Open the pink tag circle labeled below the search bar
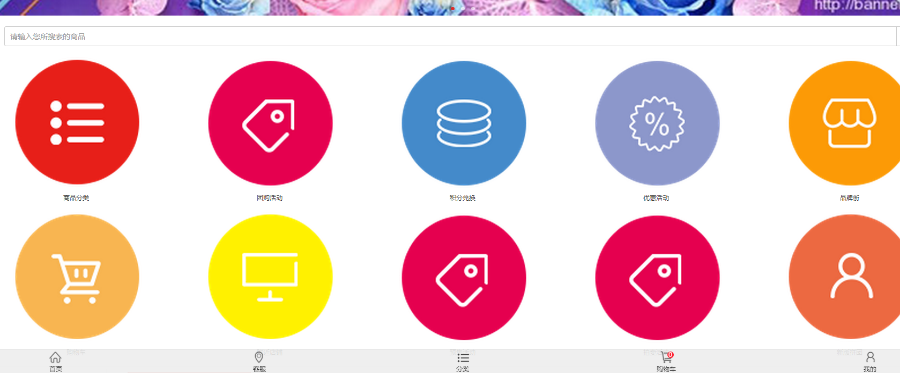 coord(270,123)
